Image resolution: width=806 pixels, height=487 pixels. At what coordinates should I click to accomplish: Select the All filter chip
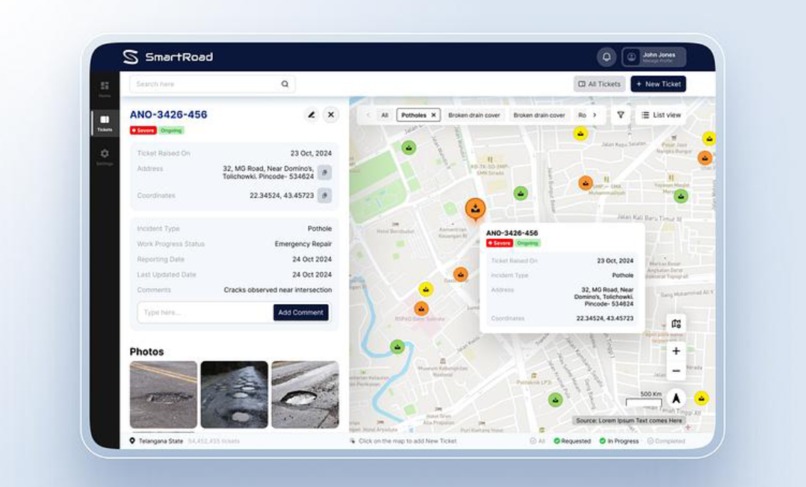(x=384, y=115)
